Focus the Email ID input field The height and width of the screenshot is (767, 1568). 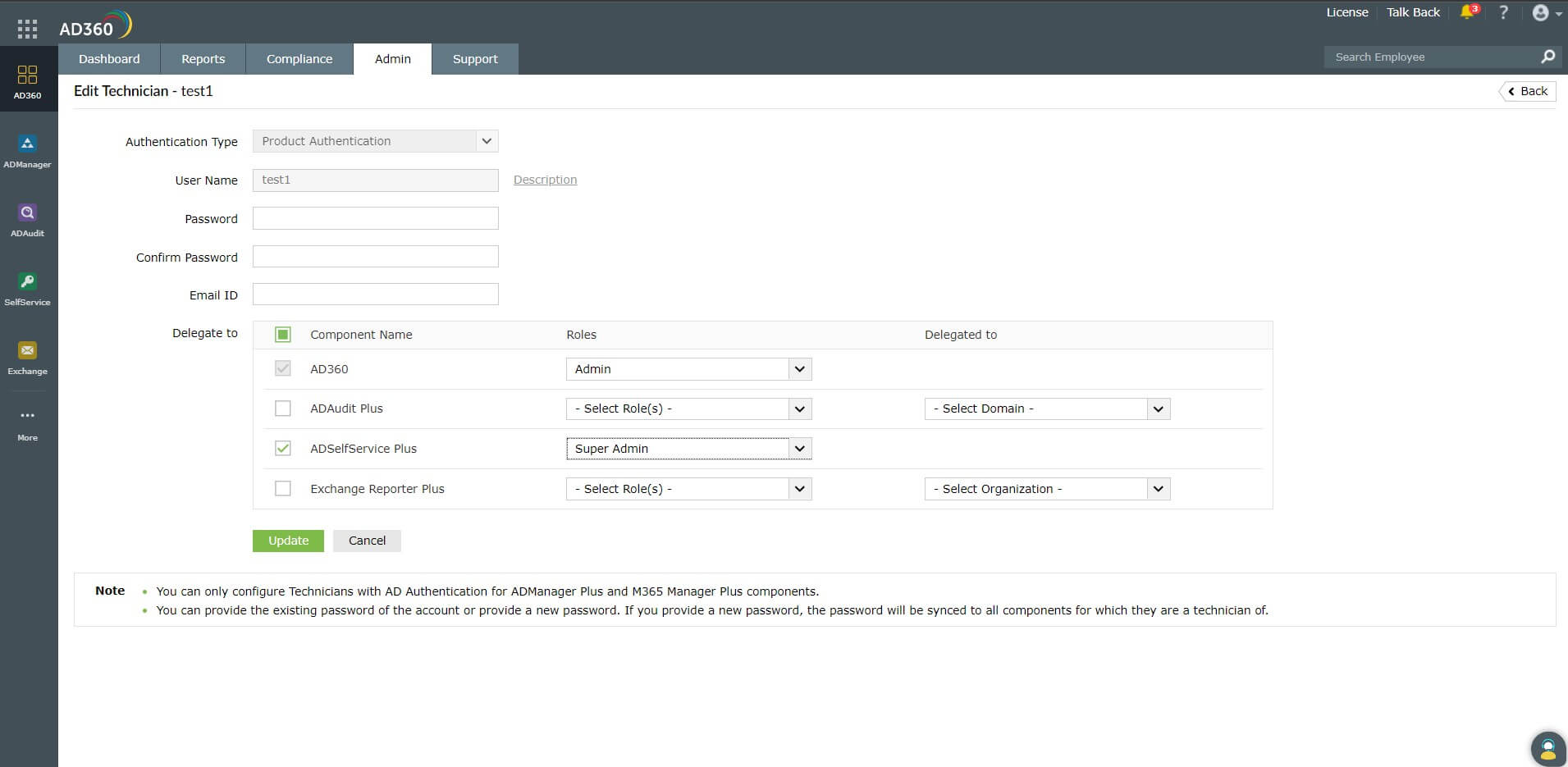tap(375, 294)
